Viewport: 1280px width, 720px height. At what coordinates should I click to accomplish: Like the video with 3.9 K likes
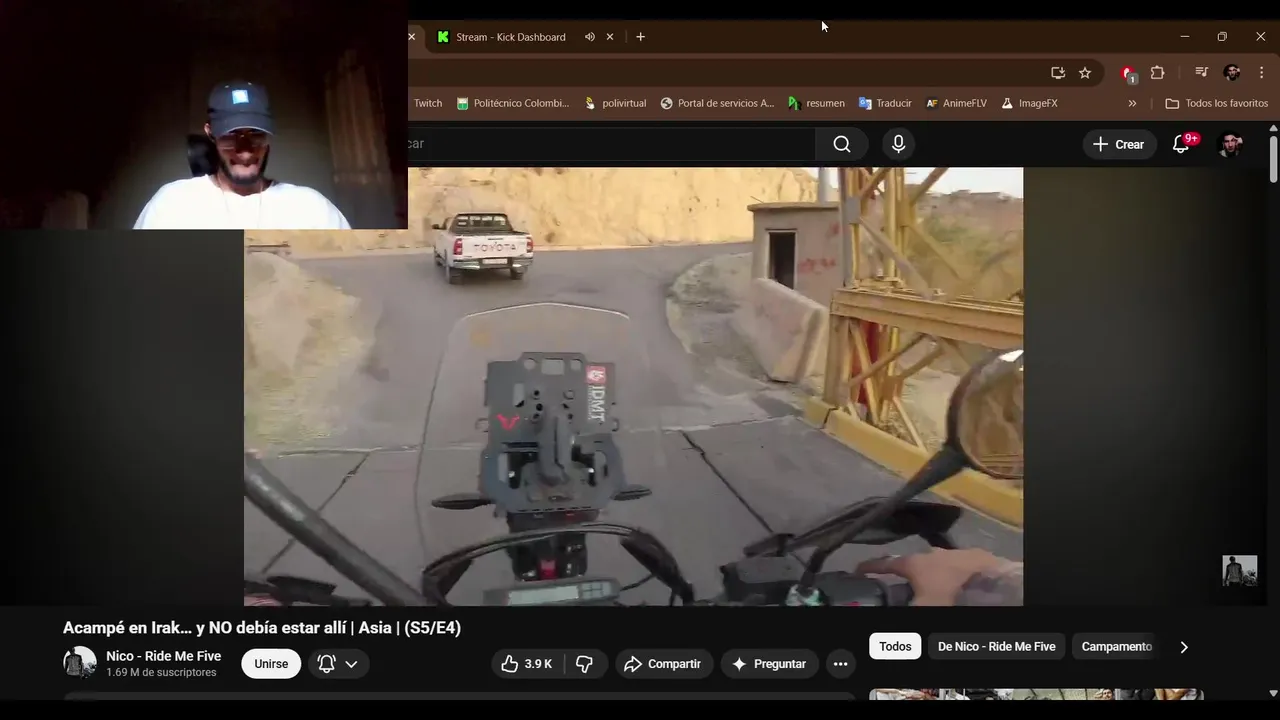[x=527, y=664]
